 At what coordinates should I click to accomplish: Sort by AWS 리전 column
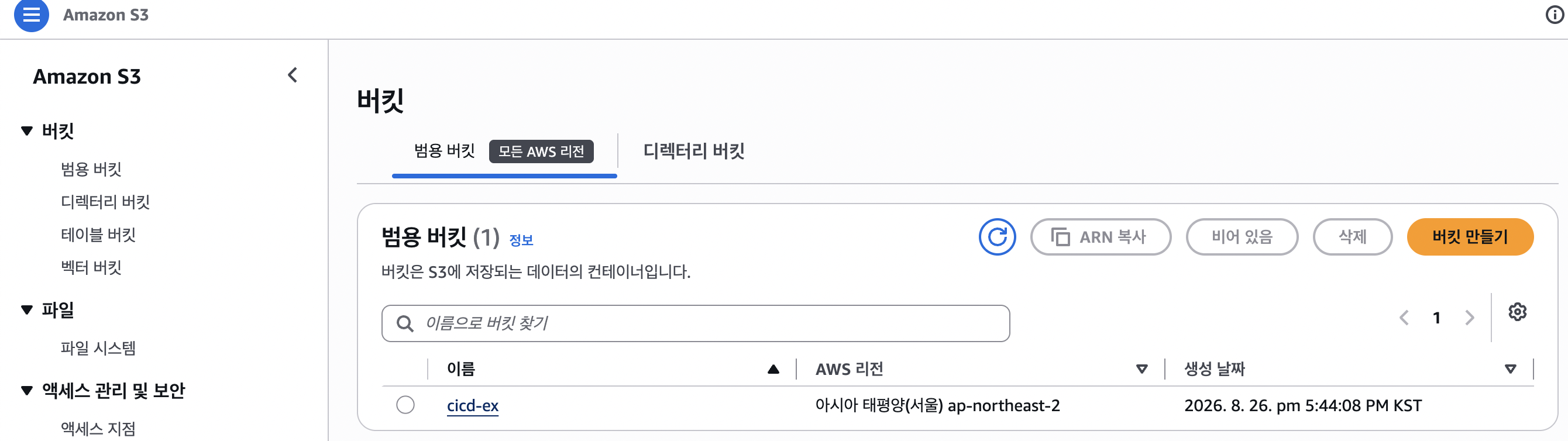point(1141,369)
